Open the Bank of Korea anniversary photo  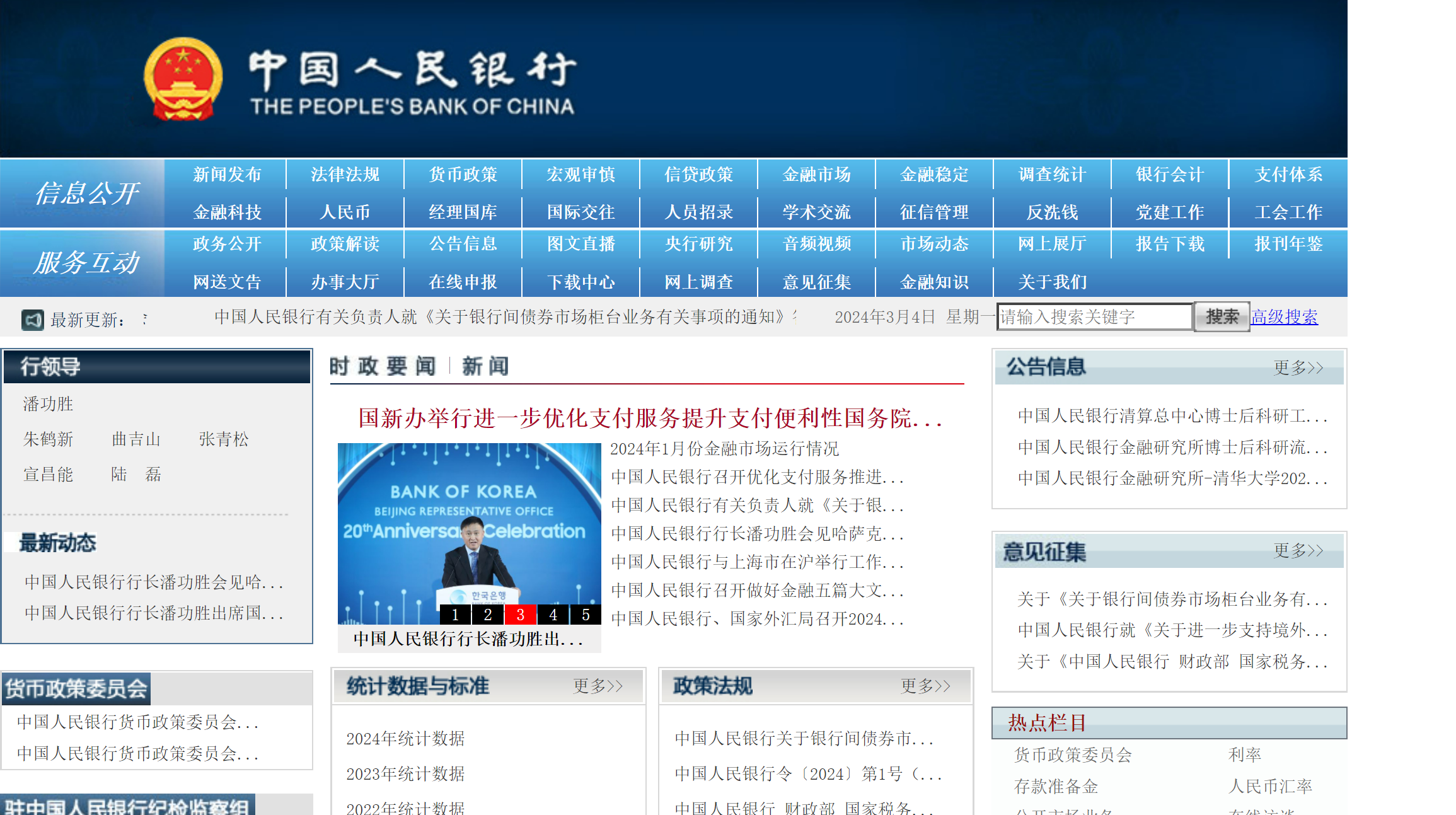(469, 523)
